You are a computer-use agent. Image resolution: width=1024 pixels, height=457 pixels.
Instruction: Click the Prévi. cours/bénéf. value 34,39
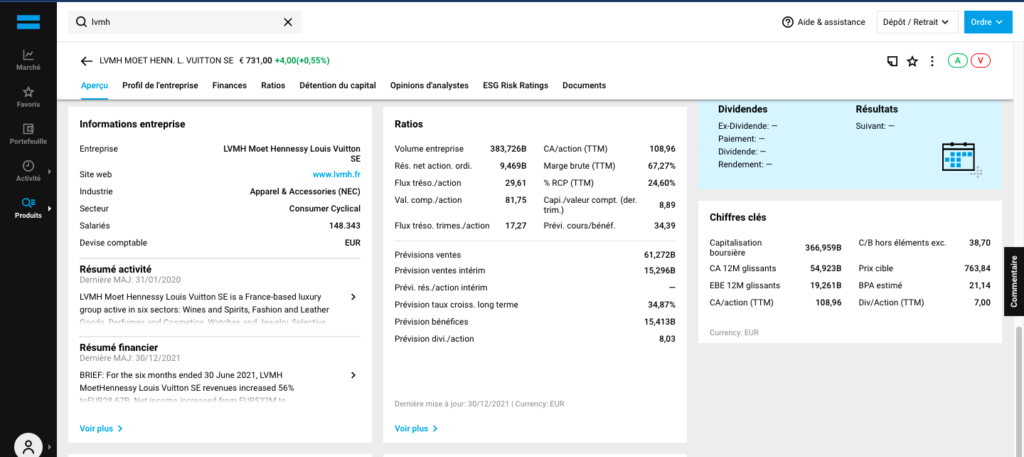(665, 226)
